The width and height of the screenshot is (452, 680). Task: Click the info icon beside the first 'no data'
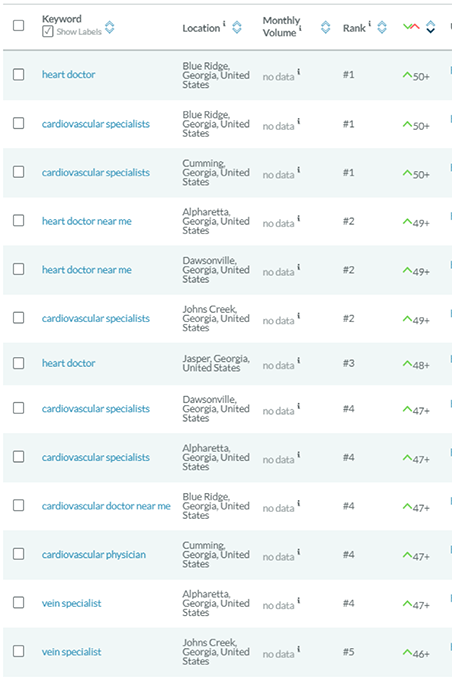299,72
